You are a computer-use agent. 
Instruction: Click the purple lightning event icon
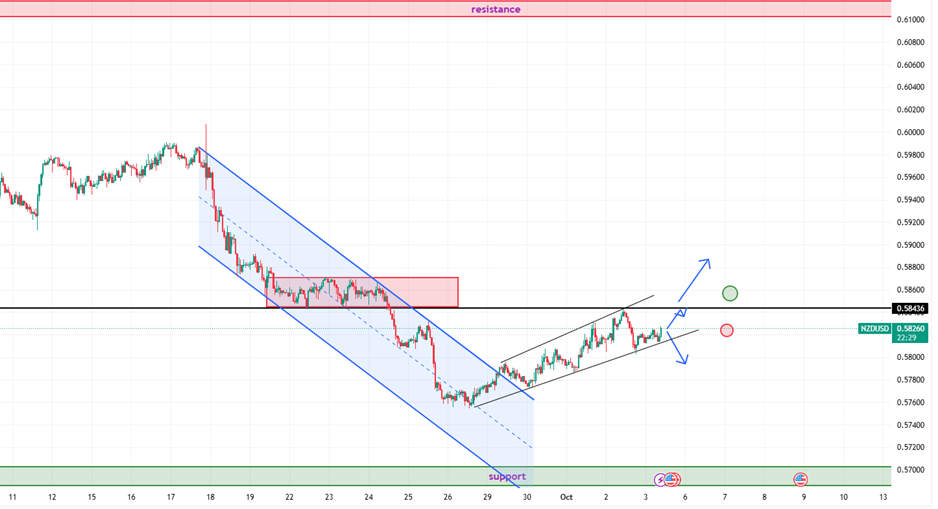pos(660,480)
